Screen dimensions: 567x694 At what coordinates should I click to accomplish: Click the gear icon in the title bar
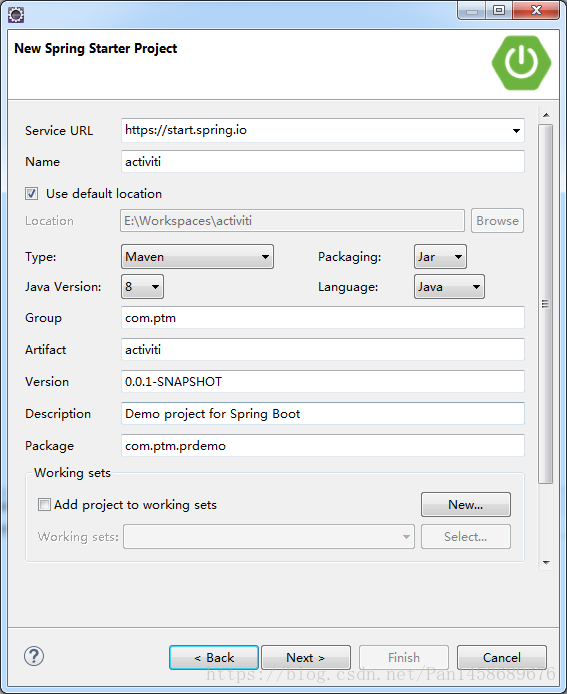point(16,15)
